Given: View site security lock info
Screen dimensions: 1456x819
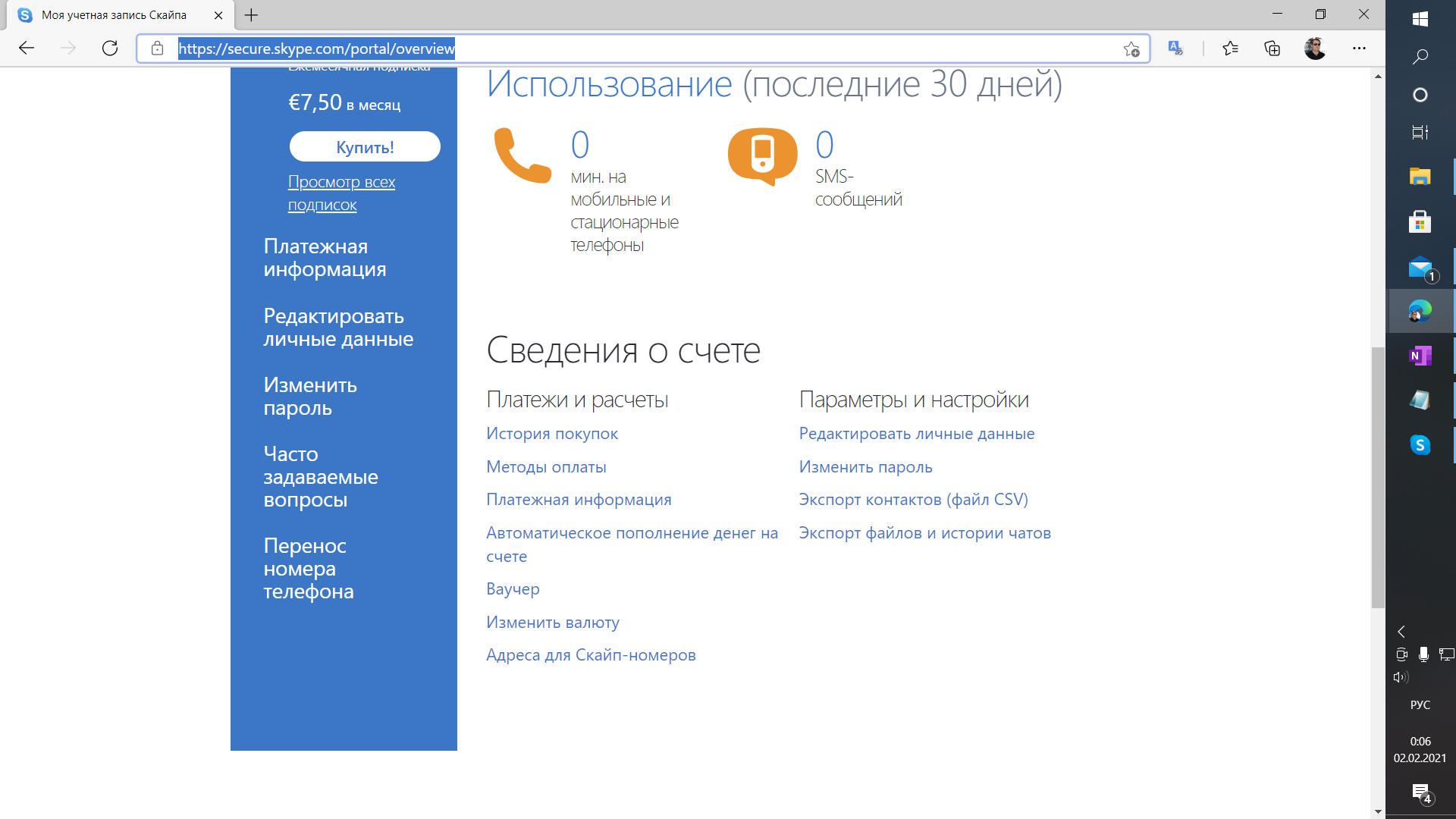Looking at the screenshot, I should click(157, 49).
